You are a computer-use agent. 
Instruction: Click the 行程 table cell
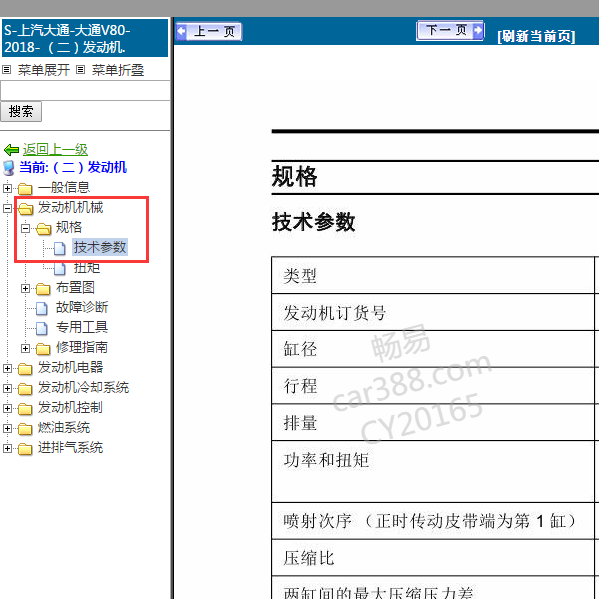click(433, 385)
